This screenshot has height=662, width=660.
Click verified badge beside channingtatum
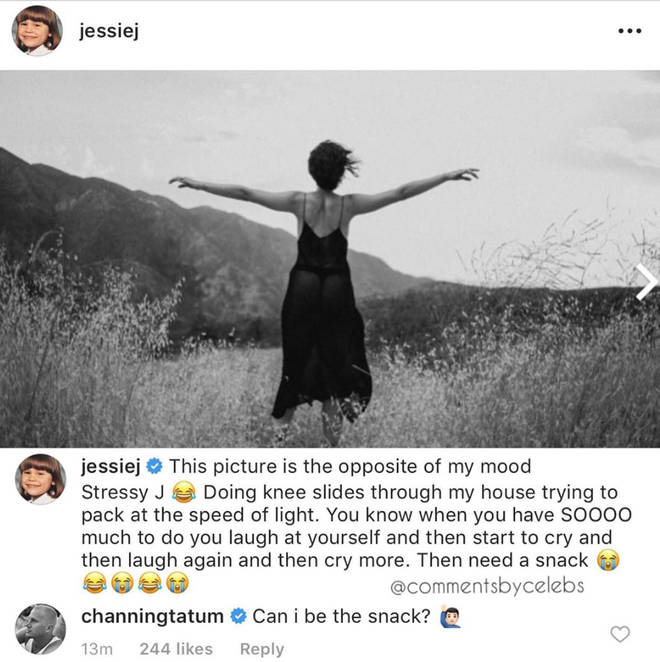239,616
